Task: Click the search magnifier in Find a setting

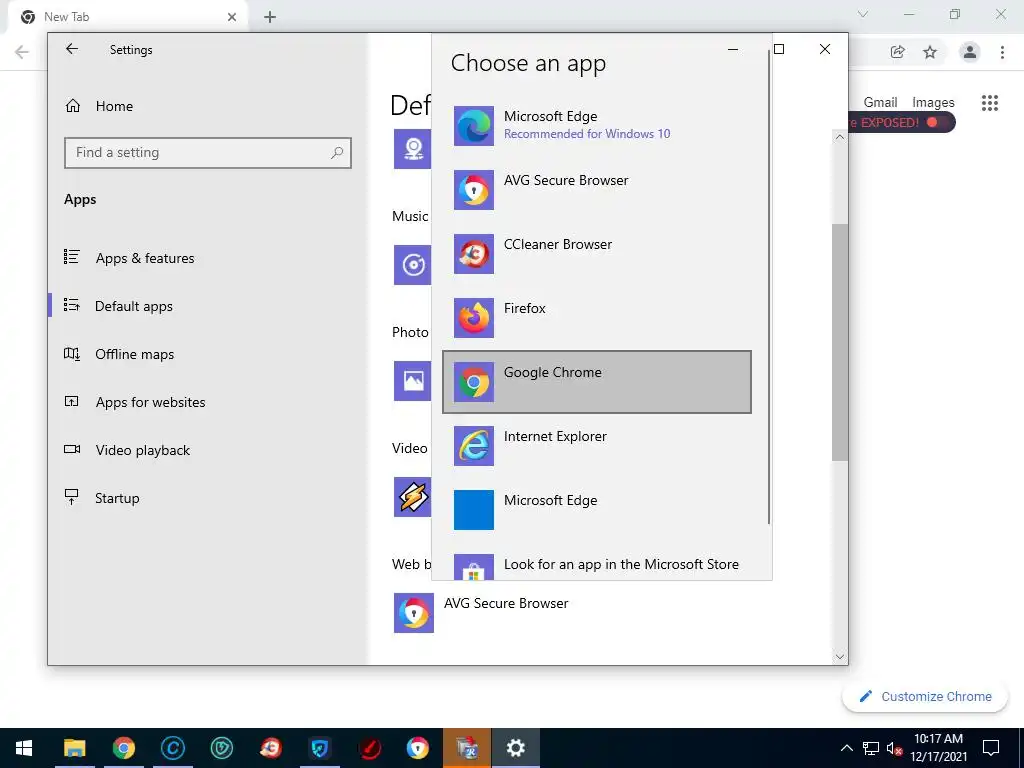Action: pyautogui.click(x=336, y=153)
